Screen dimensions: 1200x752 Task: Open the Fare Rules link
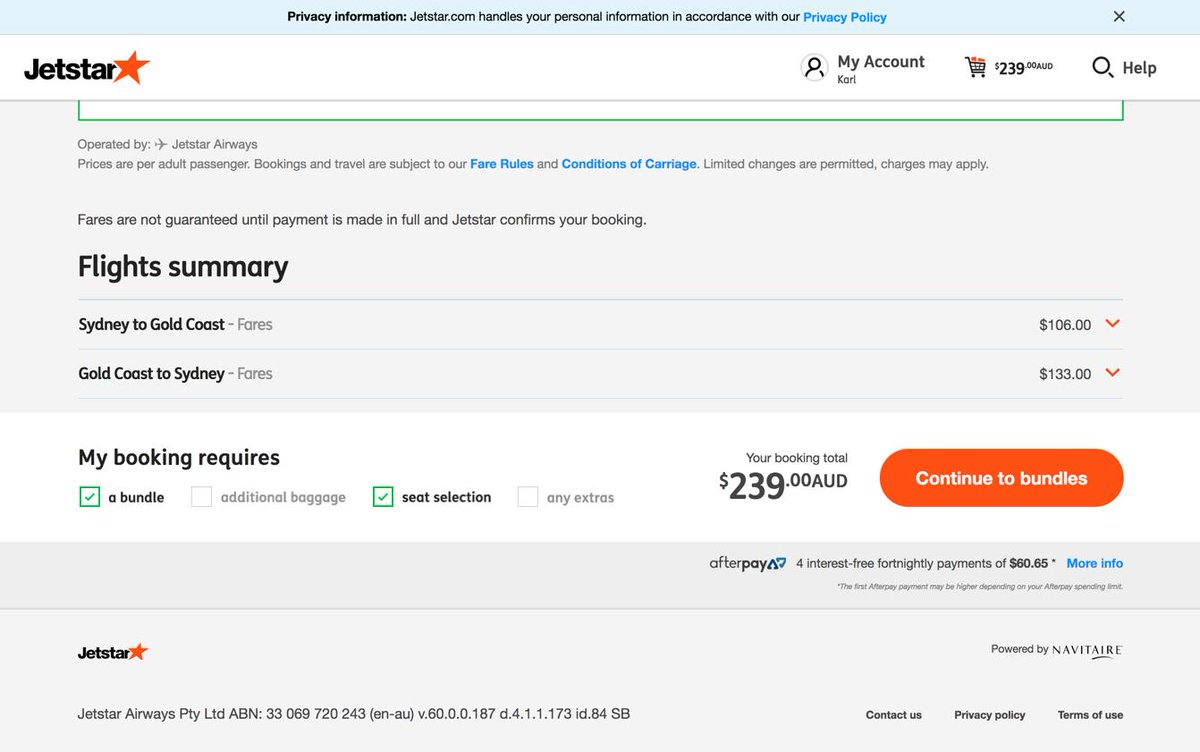502,164
